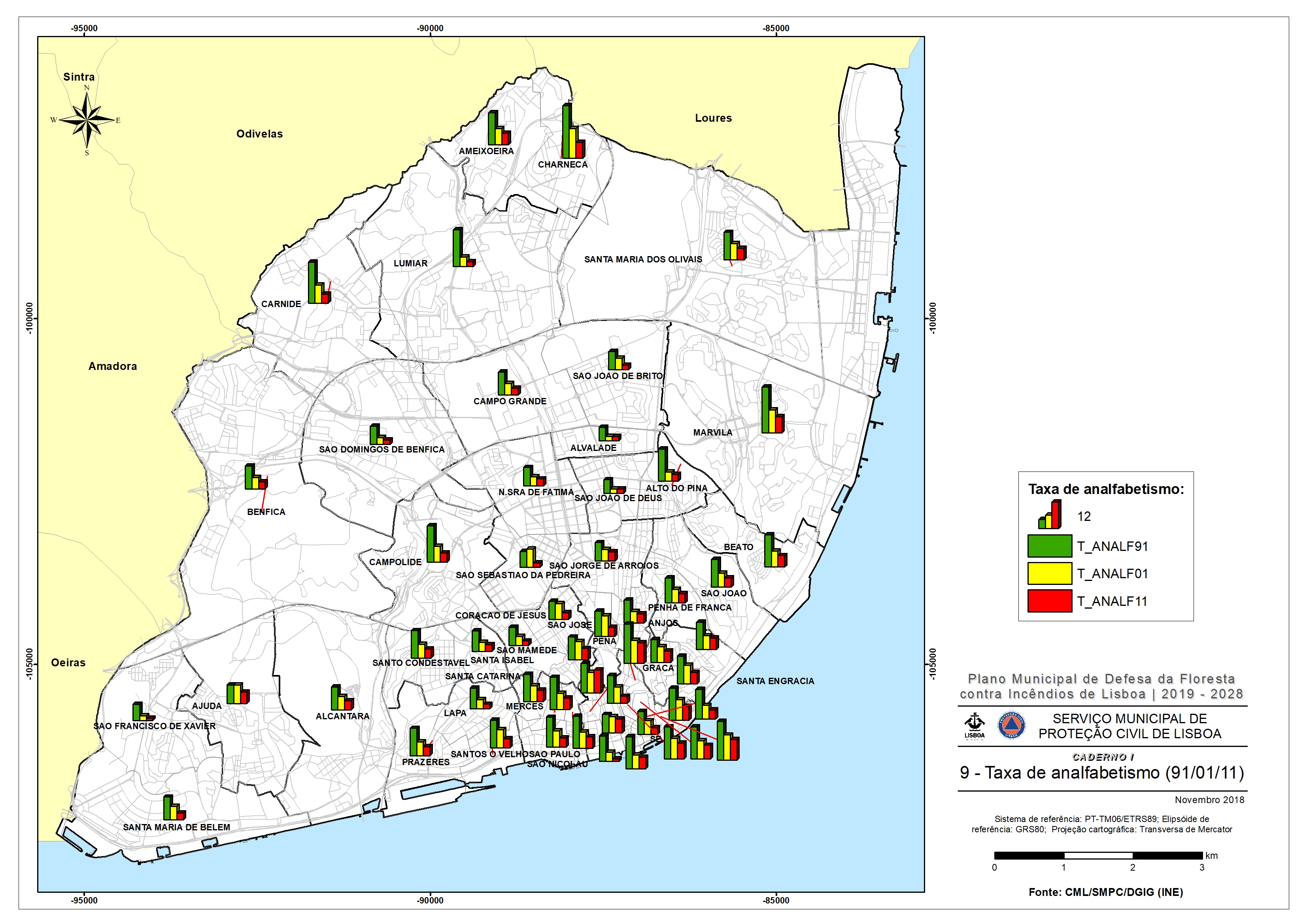Click the SANTA MARIA DE BELEM bar chart
The image size is (1307, 924).
click(x=175, y=808)
